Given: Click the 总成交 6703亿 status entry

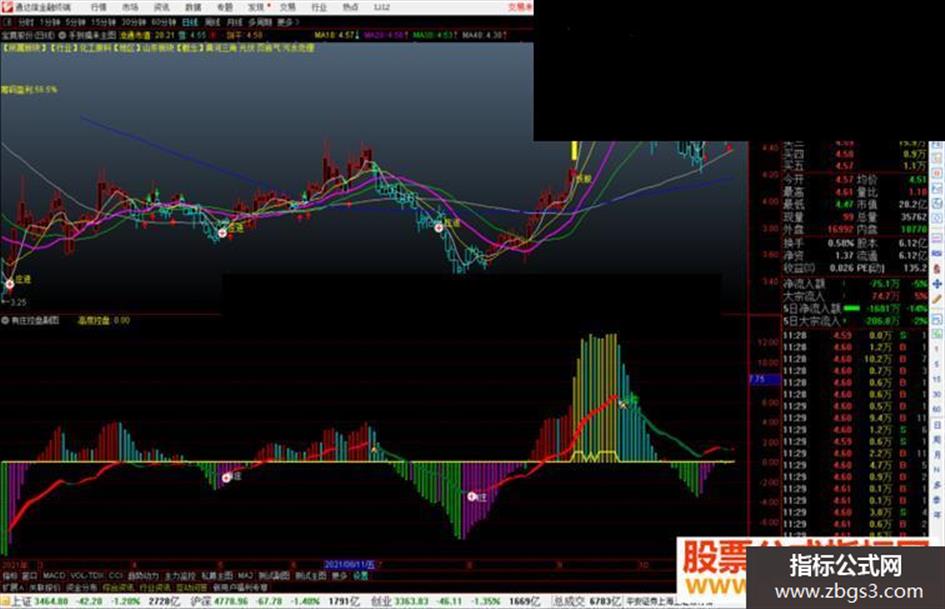Looking at the screenshot, I should (x=587, y=601).
